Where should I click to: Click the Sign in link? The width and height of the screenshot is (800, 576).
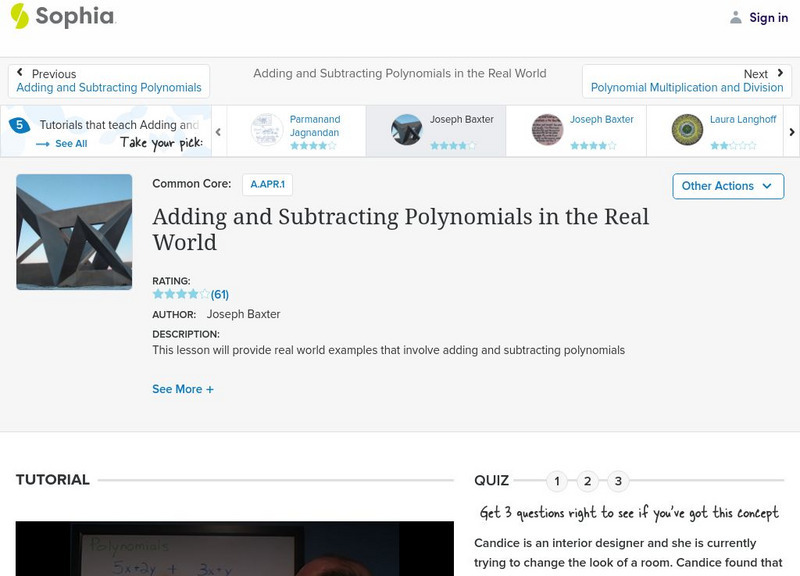(x=768, y=17)
